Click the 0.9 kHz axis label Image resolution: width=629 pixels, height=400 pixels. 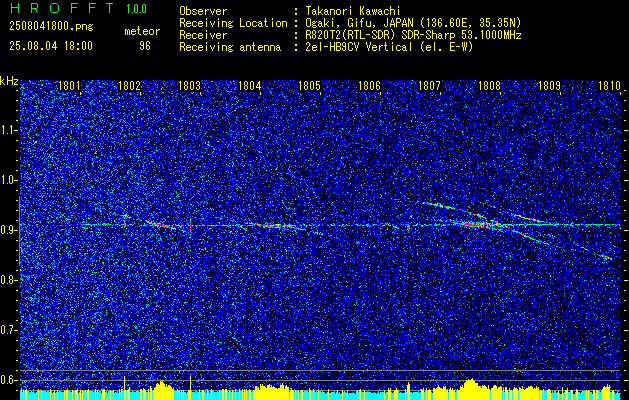(7, 230)
